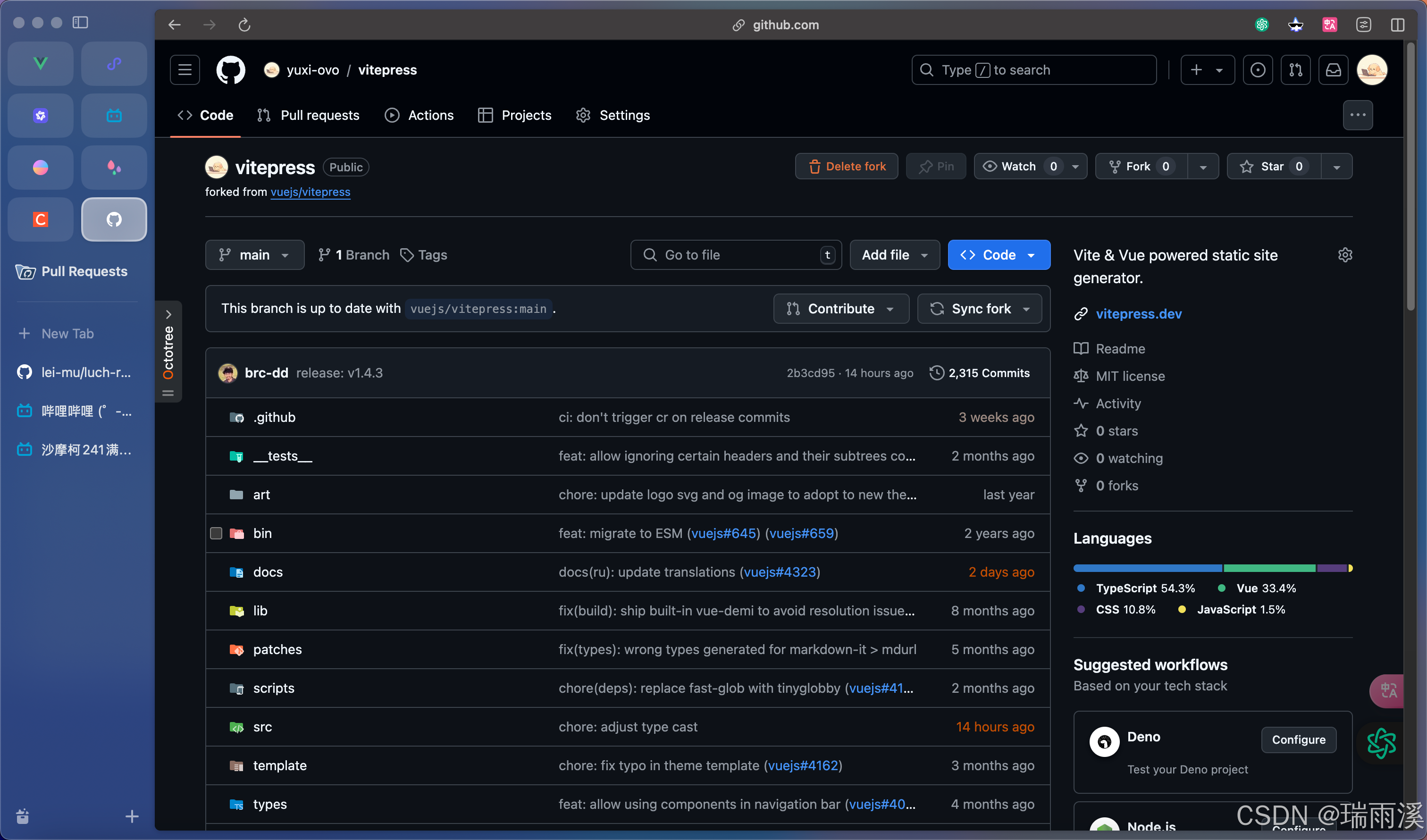Viewport: 1427px width, 840px height.
Task: Open the Bilibili pinned tab tile
Action: [114, 115]
